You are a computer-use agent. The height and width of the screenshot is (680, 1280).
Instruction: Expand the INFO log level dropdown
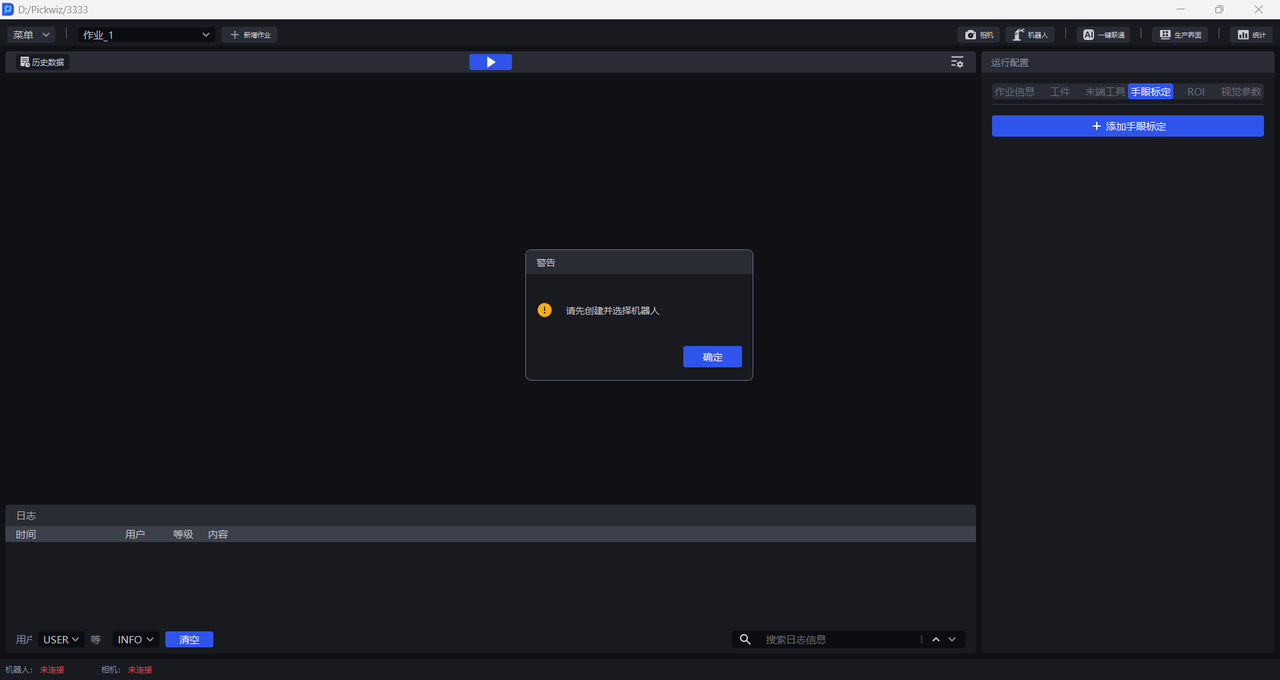coord(136,640)
